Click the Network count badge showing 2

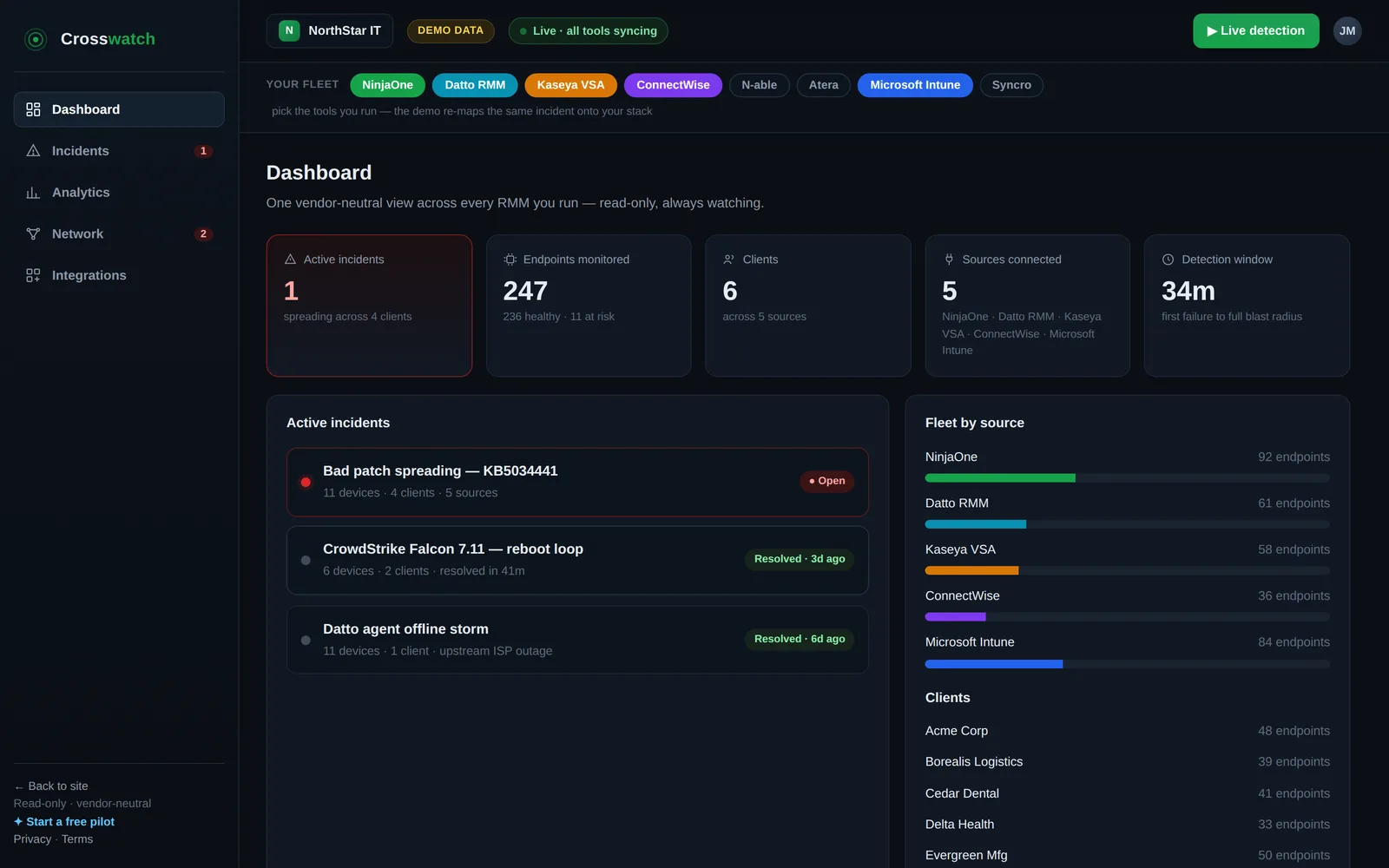point(203,234)
